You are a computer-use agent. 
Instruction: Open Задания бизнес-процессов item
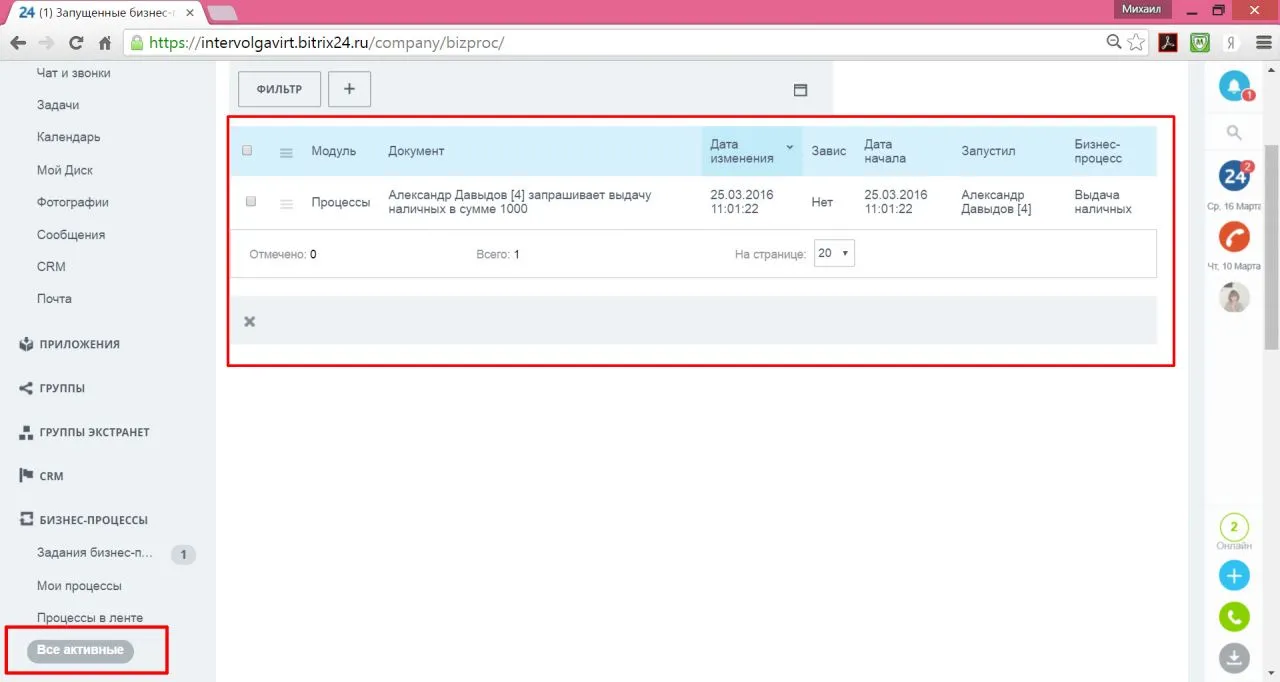click(x=95, y=553)
